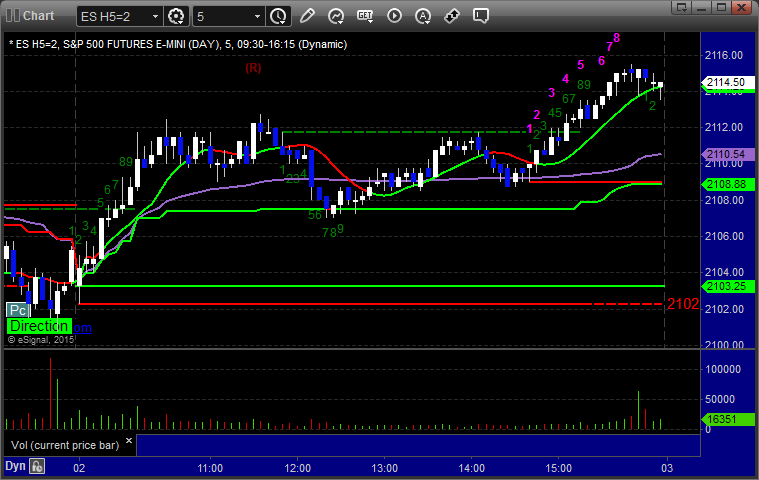Minimize the Chart window
This screenshot has width=759, height=480.
[x=702, y=7]
